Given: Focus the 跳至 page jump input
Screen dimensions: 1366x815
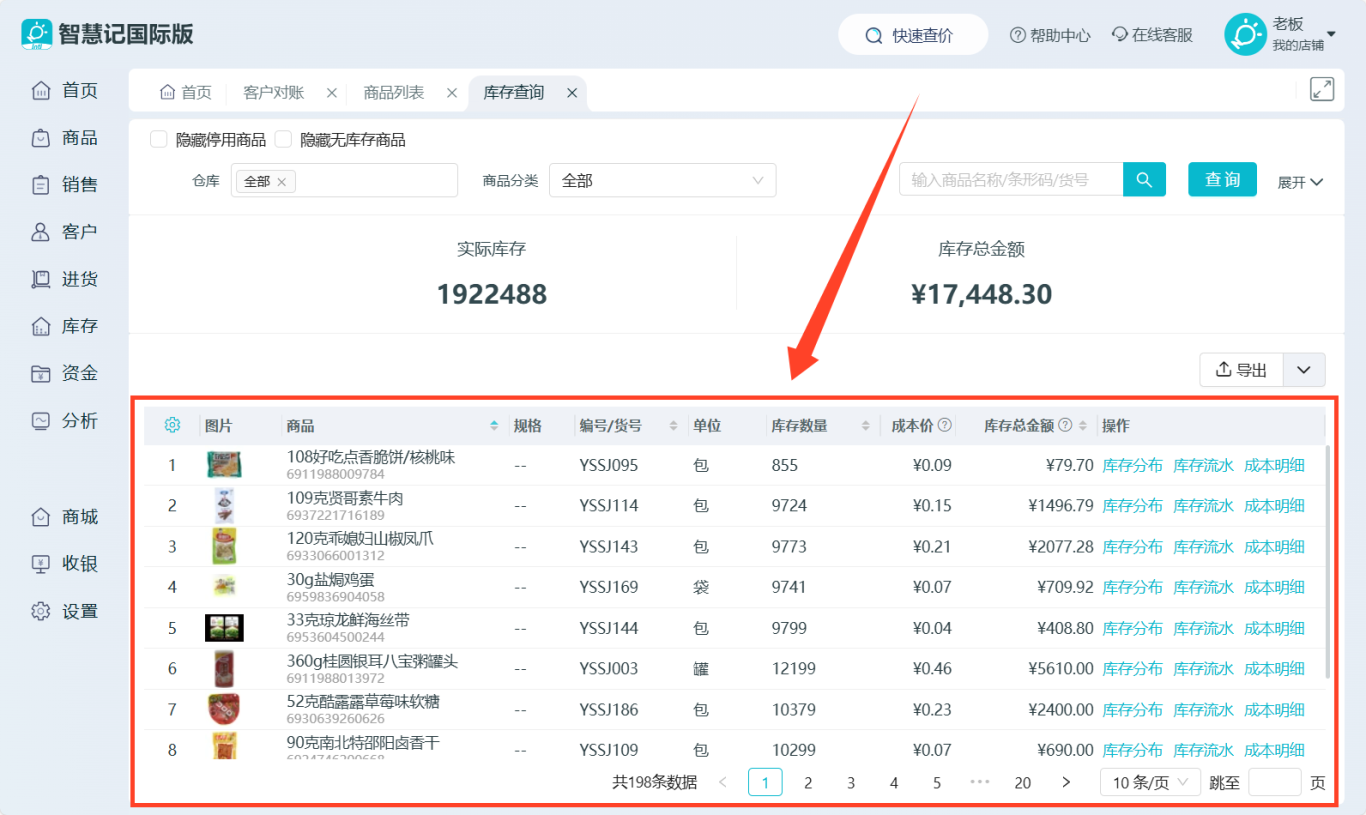Looking at the screenshot, I should (1275, 782).
